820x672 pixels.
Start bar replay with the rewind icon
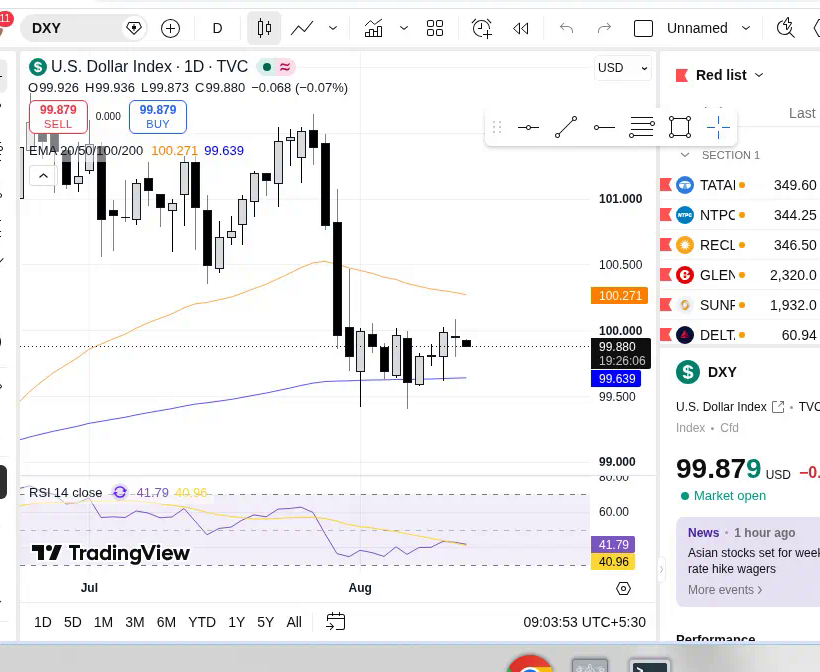pos(520,28)
